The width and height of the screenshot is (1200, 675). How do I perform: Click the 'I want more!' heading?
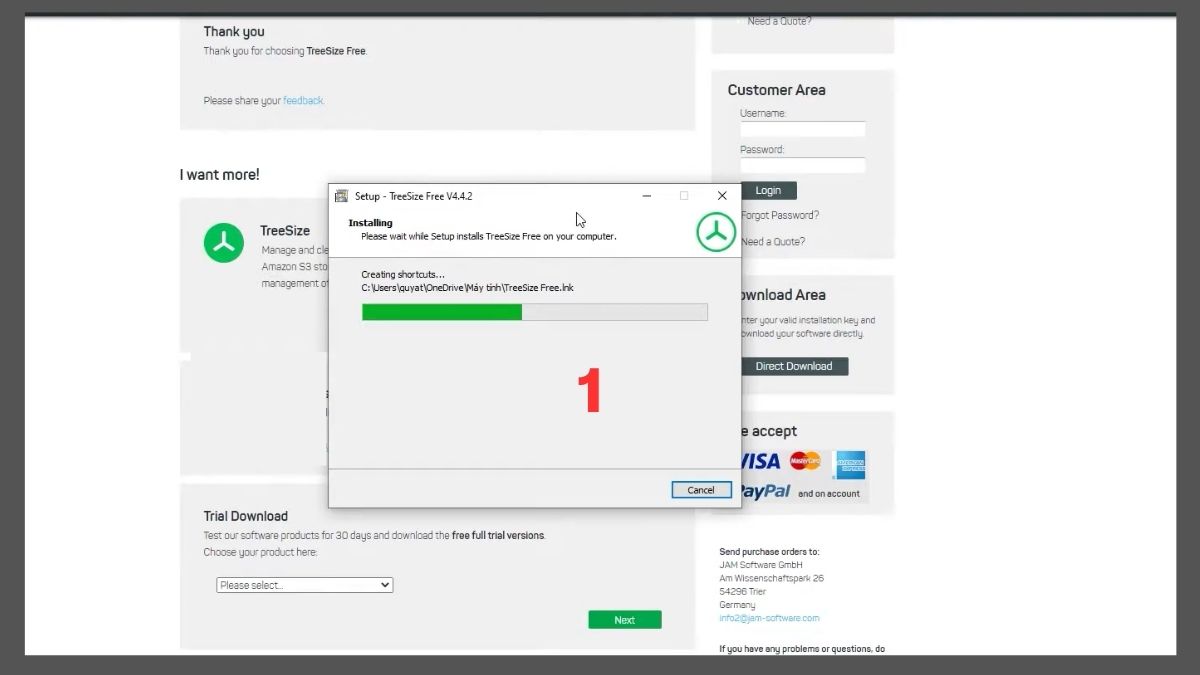(x=219, y=174)
